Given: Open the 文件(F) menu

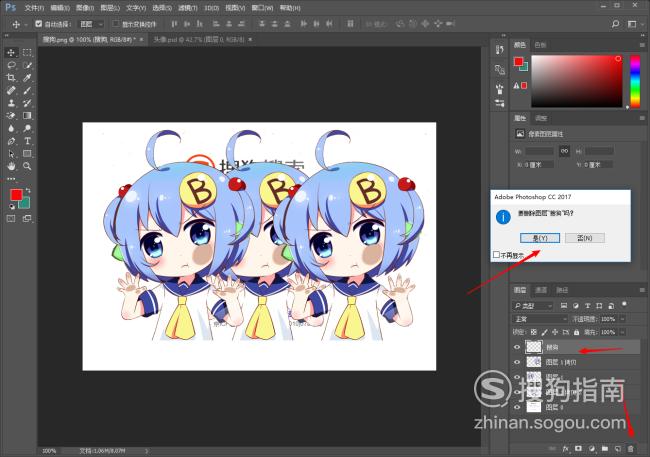Looking at the screenshot, I should point(34,8).
